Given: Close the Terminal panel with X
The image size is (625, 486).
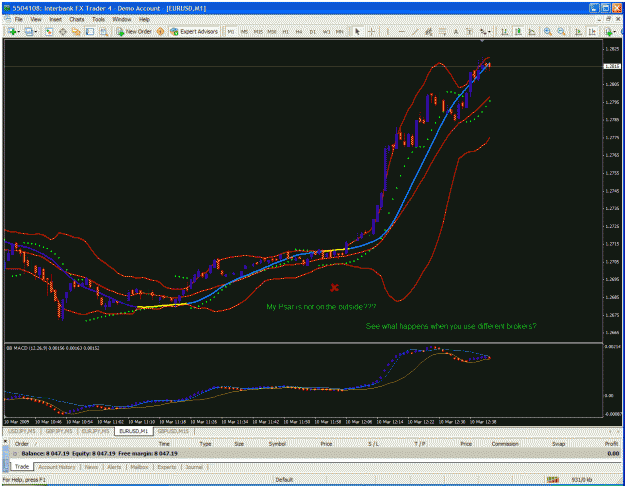Looking at the screenshot, I should point(6,441).
